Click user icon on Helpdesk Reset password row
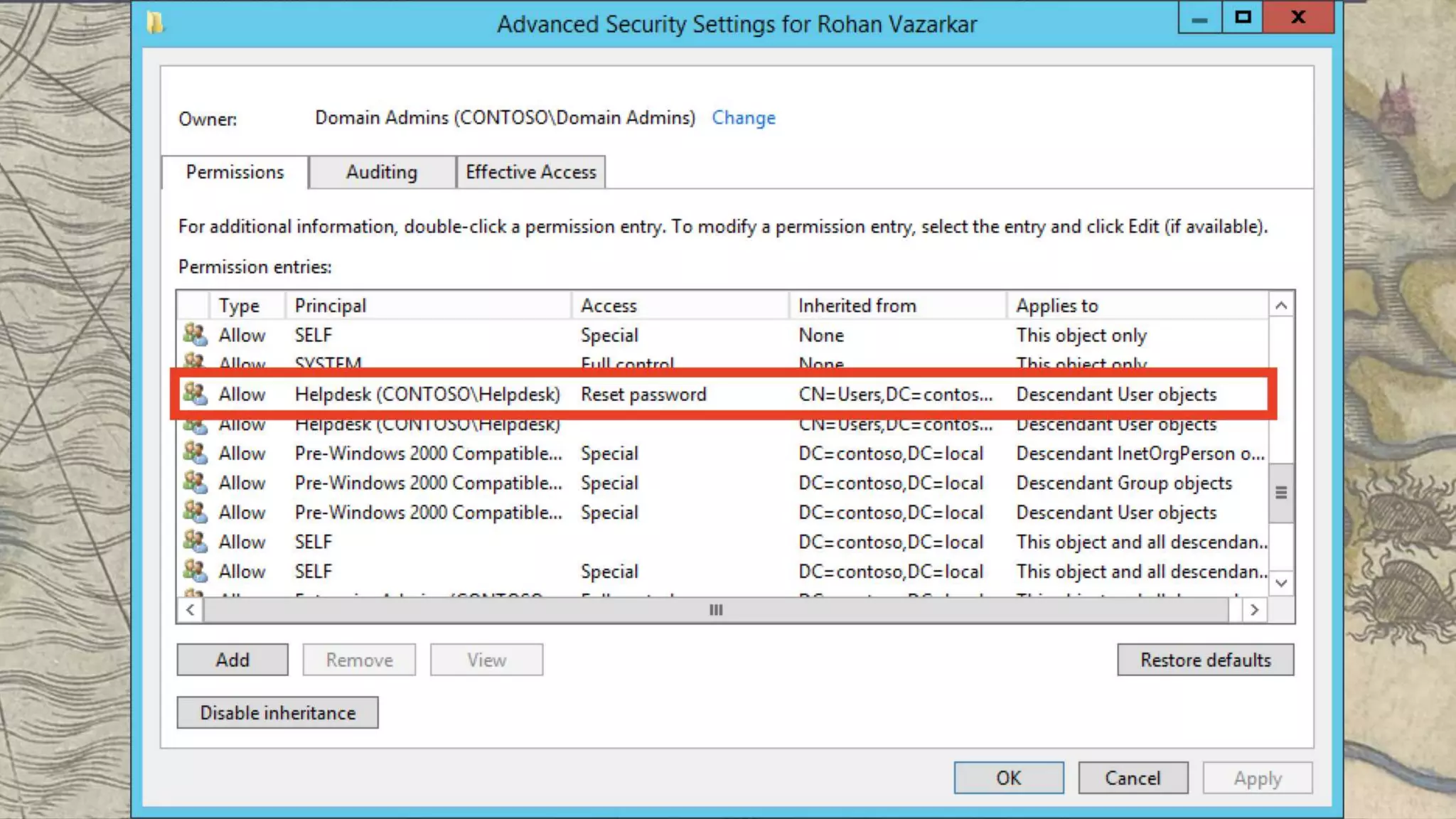Viewport: 1456px width, 819px height. pos(195,393)
